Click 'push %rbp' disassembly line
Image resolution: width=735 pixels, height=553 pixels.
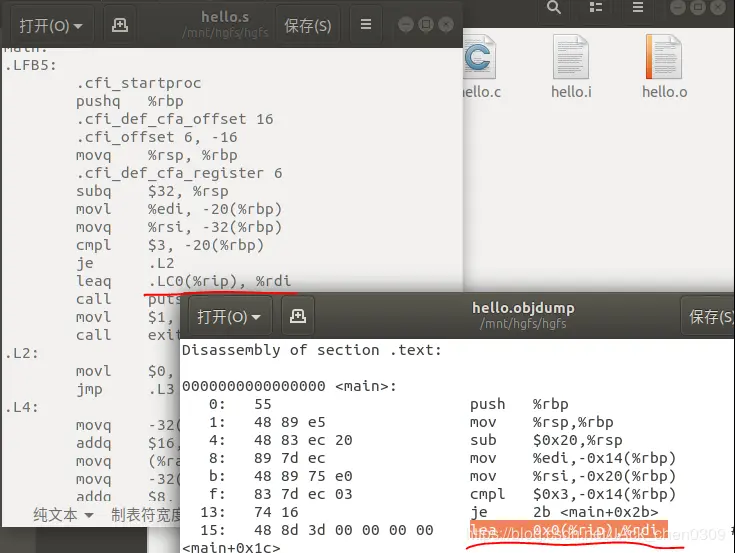(519, 404)
